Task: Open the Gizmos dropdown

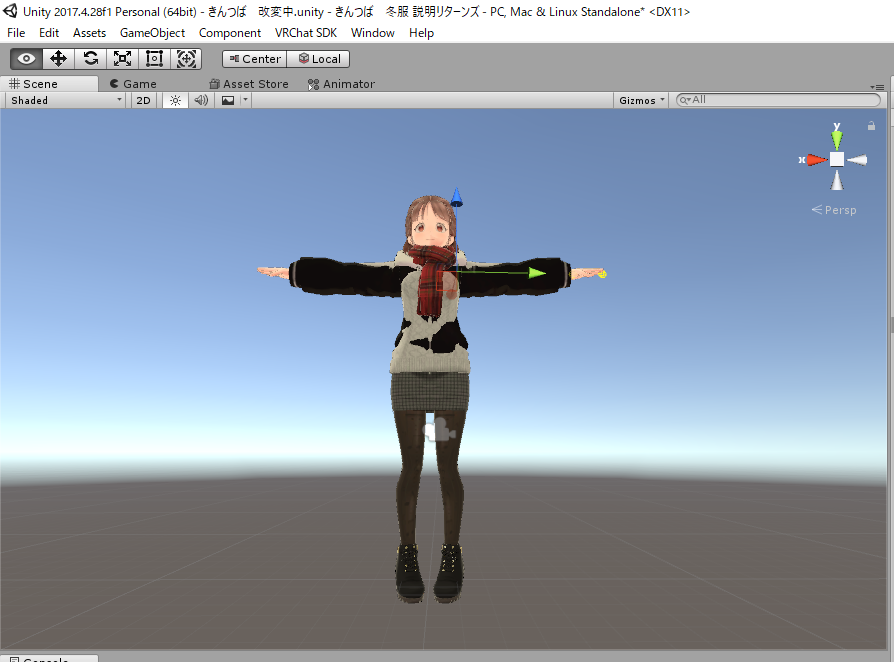Action: (641, 100)
